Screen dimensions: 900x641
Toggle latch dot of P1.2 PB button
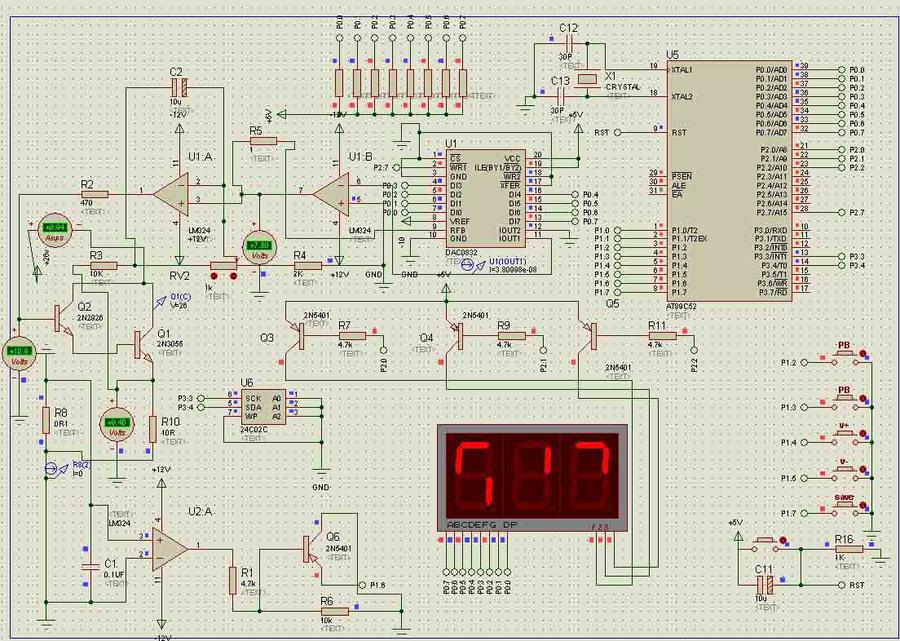[x=862, y=354]
